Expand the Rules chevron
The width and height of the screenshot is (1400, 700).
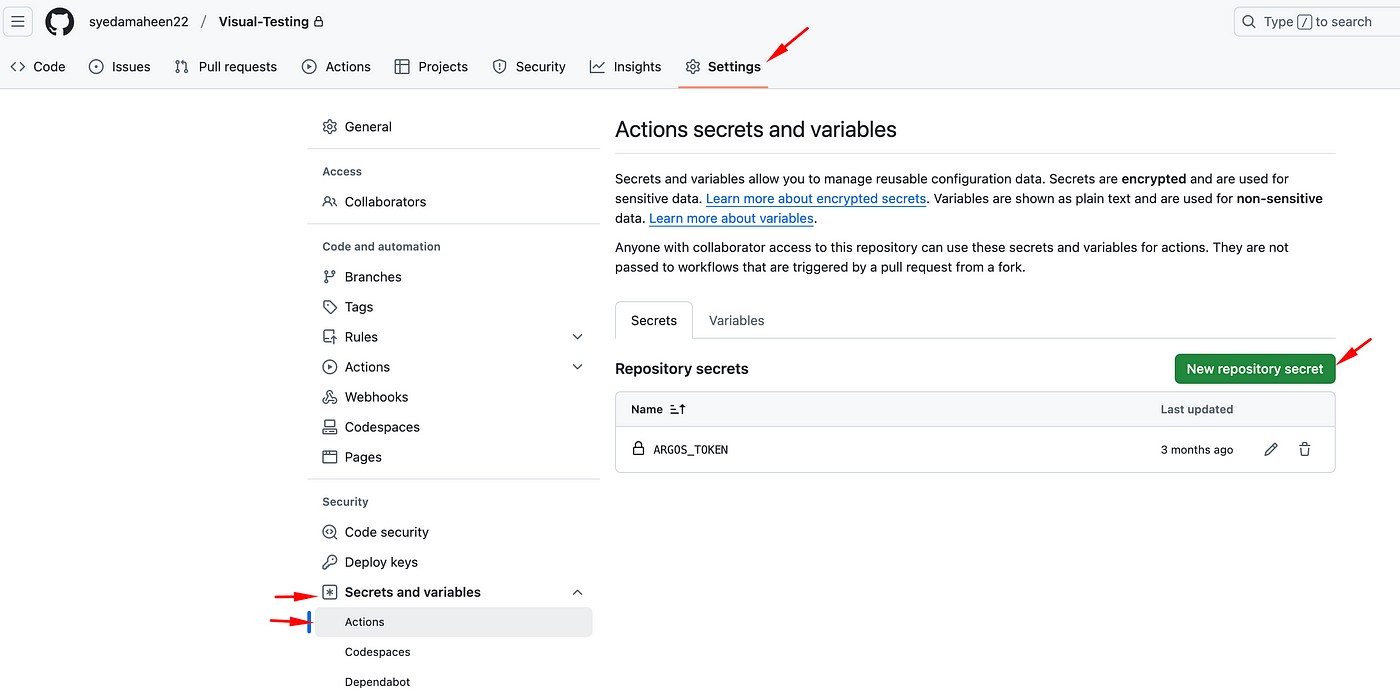pyautogui.click(x=577, y=337)
